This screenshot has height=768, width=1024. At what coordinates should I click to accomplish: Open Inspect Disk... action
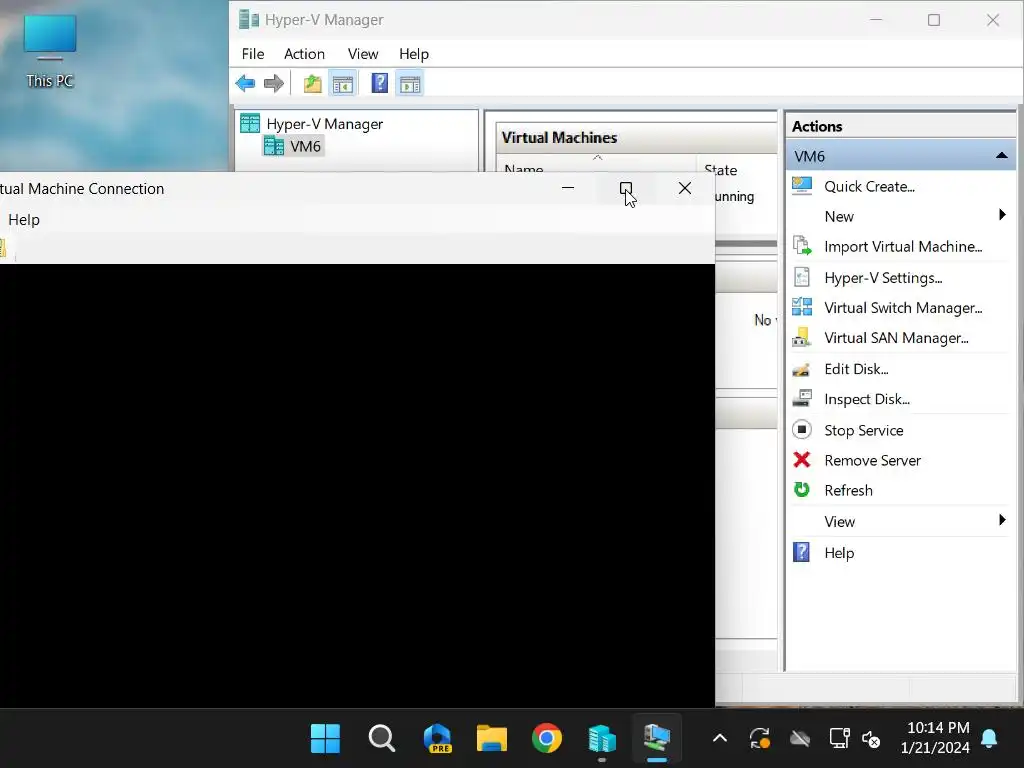[x=867, y=400]
